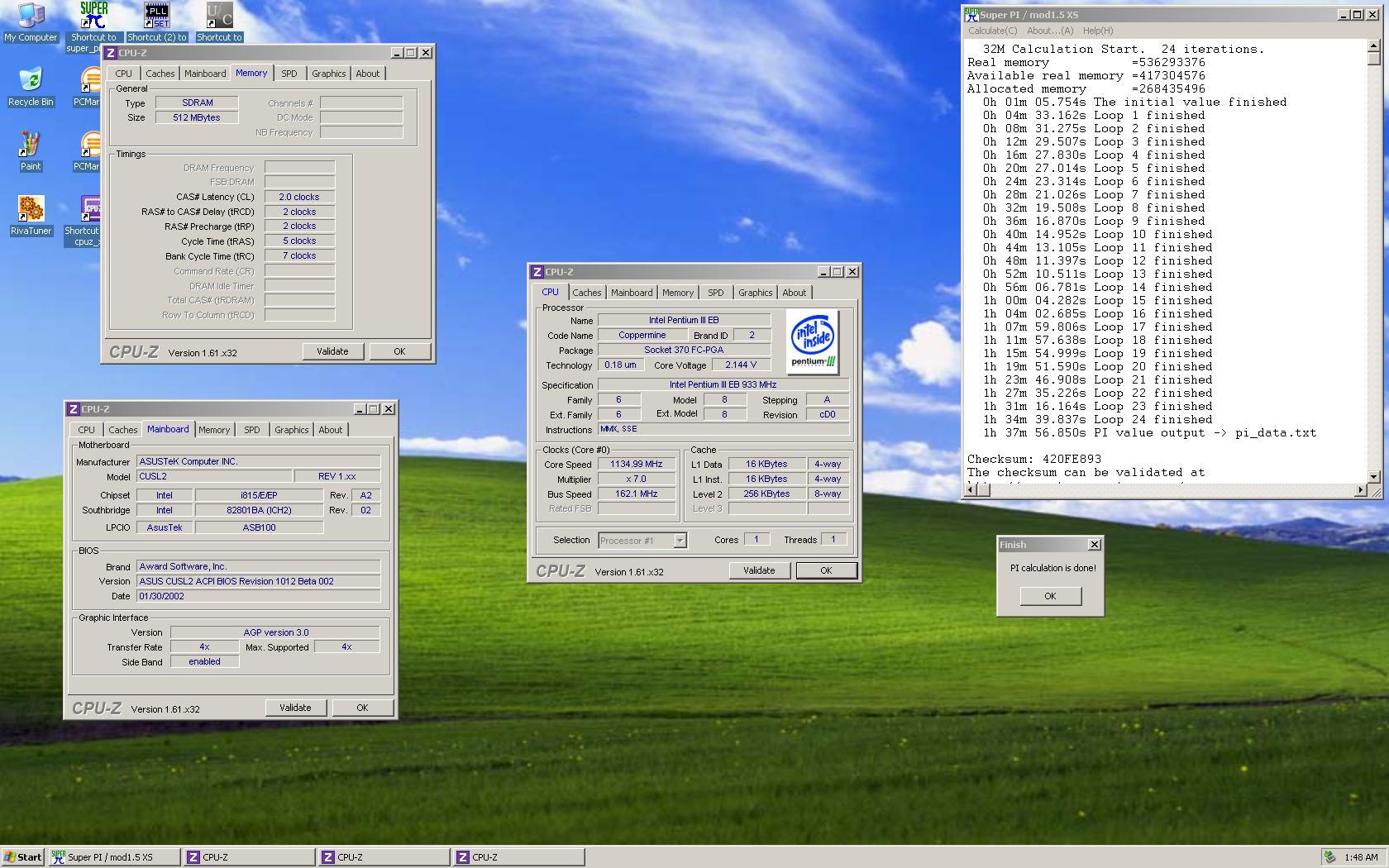The image size is (1389, 868).
Task: Click the CAS# Latency 2.0 clocks value
Action: click(299, 197)
